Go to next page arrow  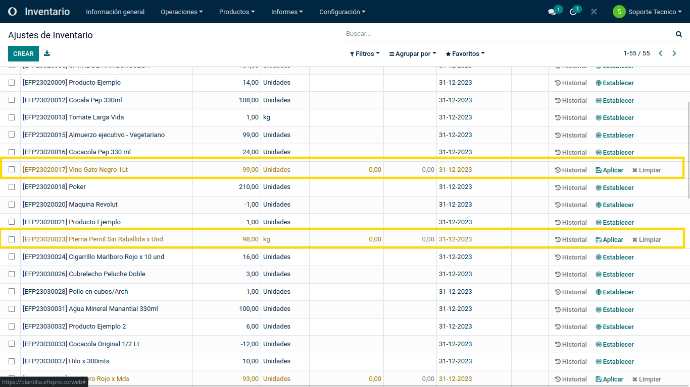[x=674, y=53]
